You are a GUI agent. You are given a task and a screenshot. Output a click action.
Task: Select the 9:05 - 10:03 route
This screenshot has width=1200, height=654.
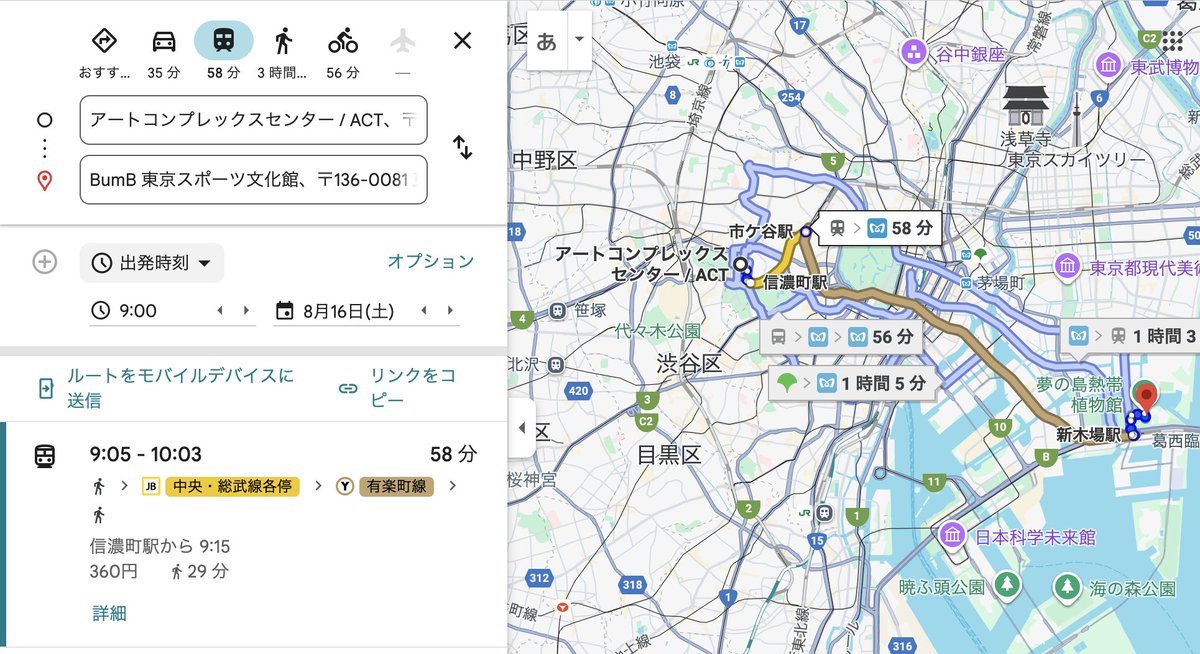tap(255, 534)
